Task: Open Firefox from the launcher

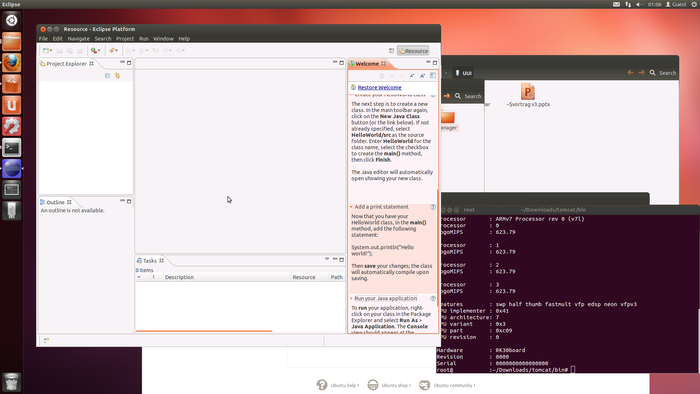Action: click(x=12, y=62)
